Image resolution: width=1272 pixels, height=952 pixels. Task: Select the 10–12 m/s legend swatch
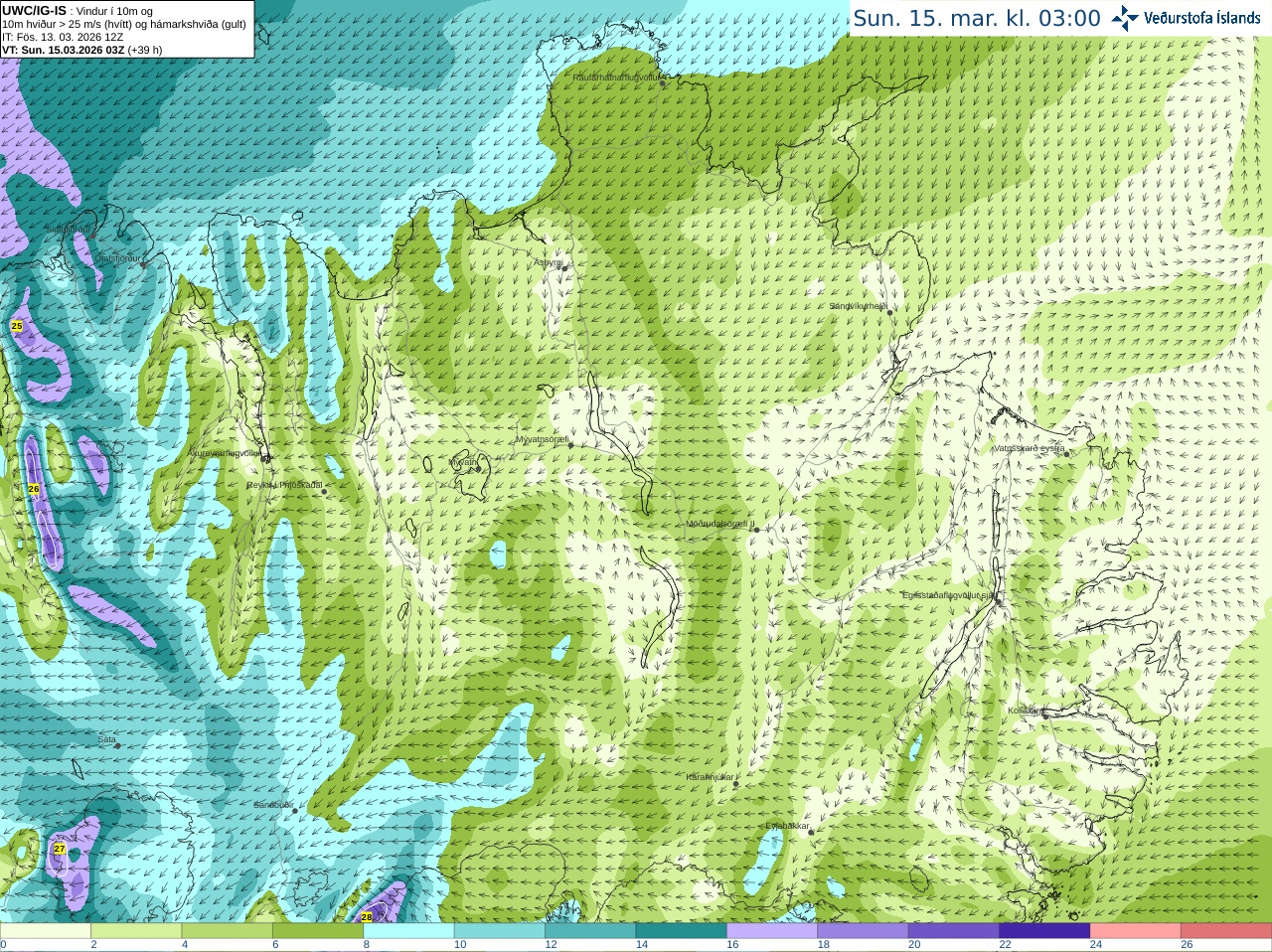pyautogui.click(x=500, y=931)
